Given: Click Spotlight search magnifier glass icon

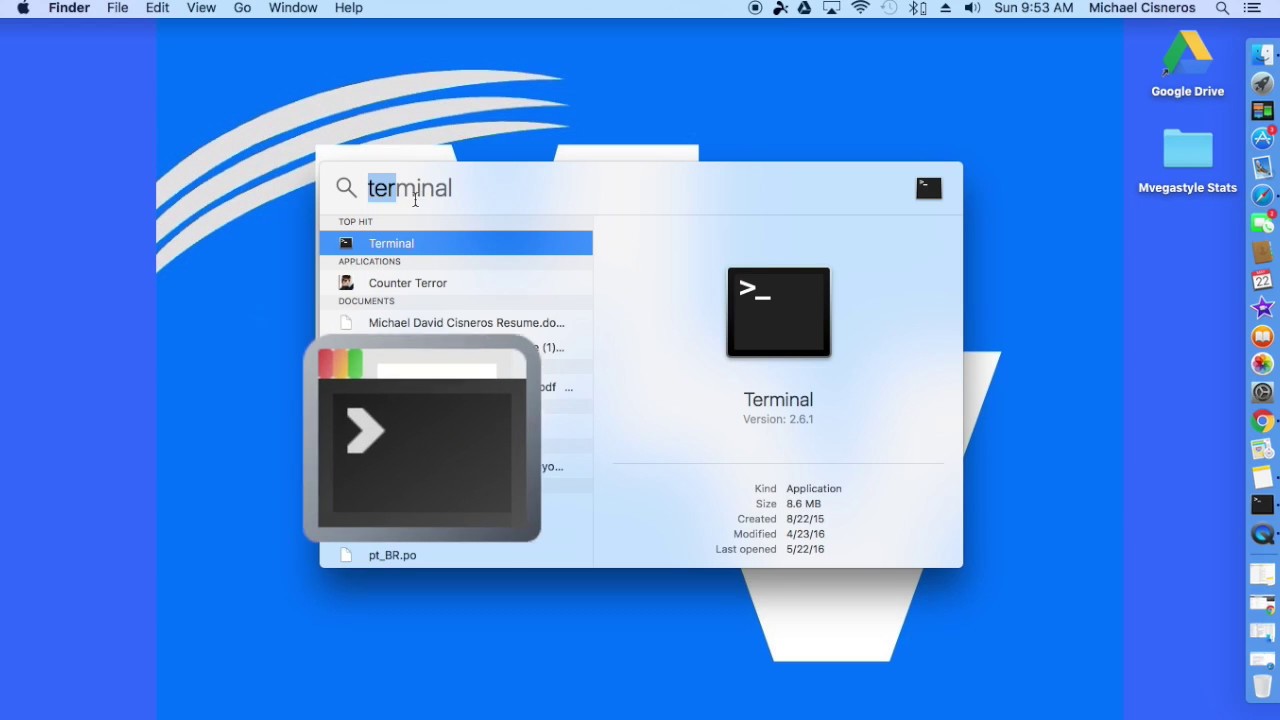Looking at the screenshot, I should pyautogui.click(x=346, y=188).
